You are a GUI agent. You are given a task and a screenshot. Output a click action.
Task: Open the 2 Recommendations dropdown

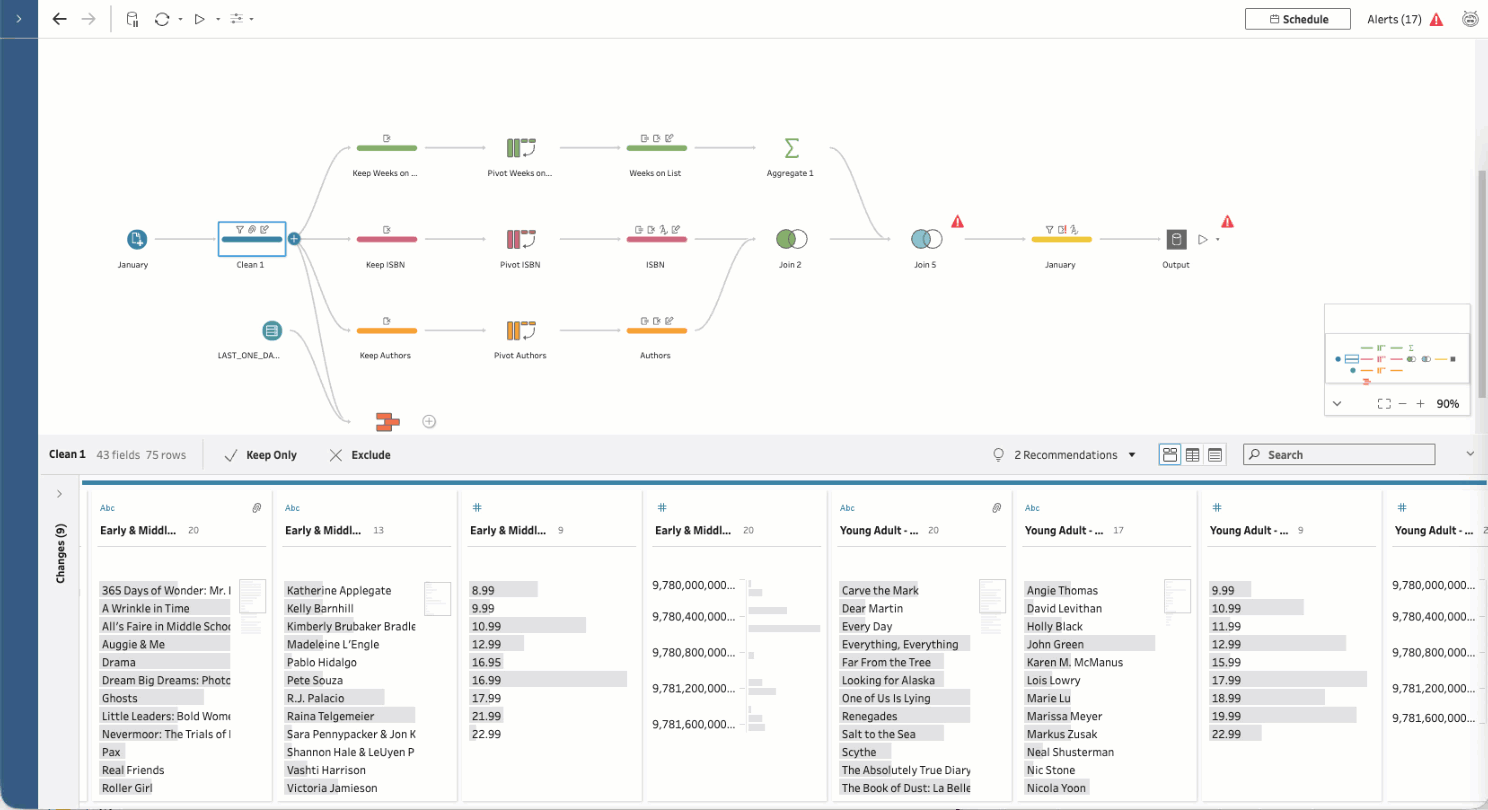coord(1075,455)
